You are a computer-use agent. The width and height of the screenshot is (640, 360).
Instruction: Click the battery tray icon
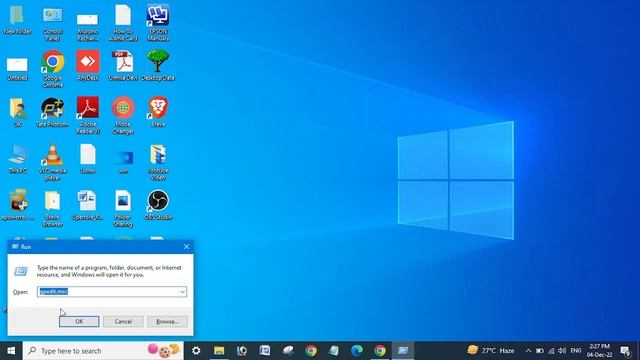click(540, 351)
